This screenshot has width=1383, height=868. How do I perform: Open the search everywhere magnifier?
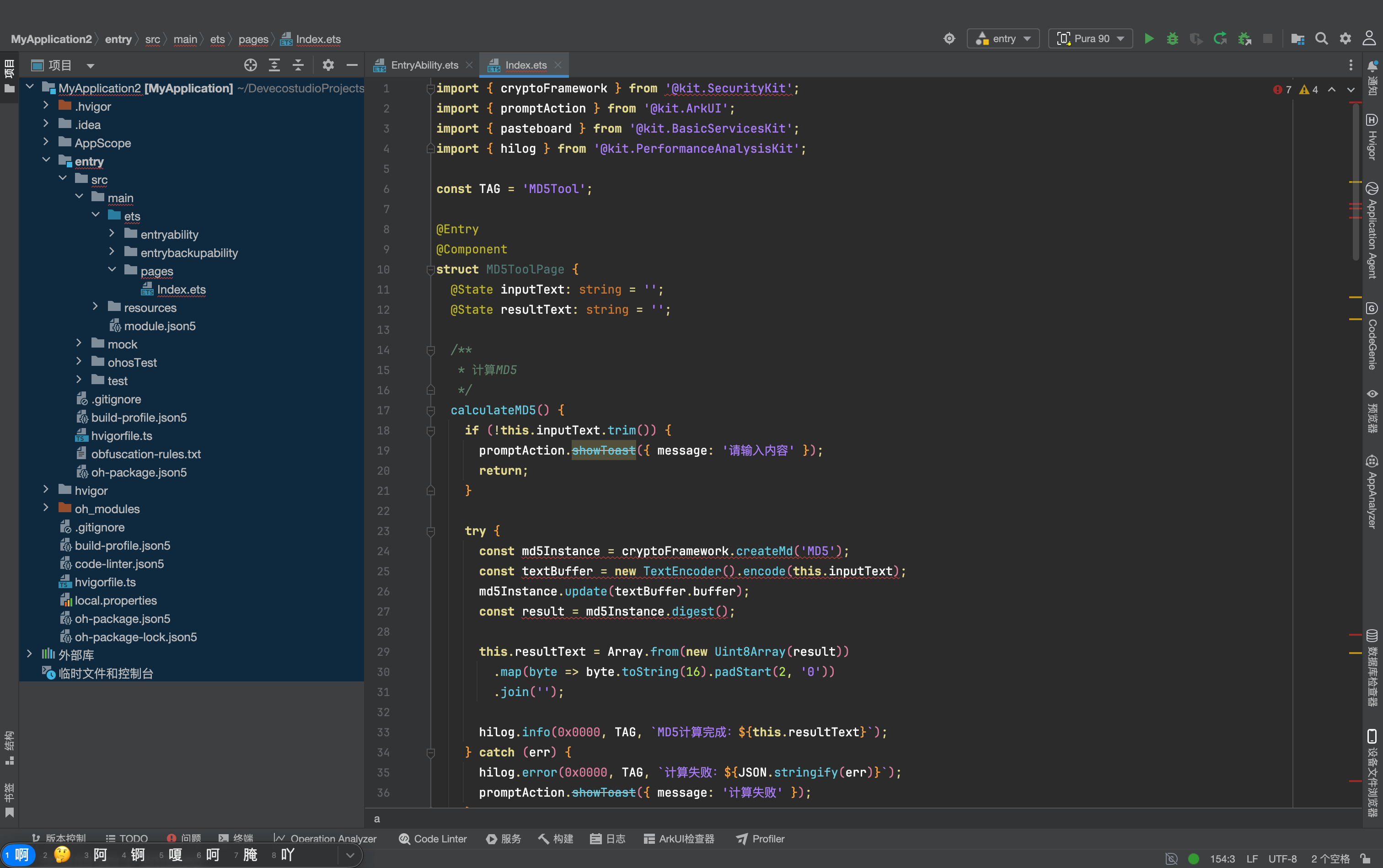click(1321, 38)
